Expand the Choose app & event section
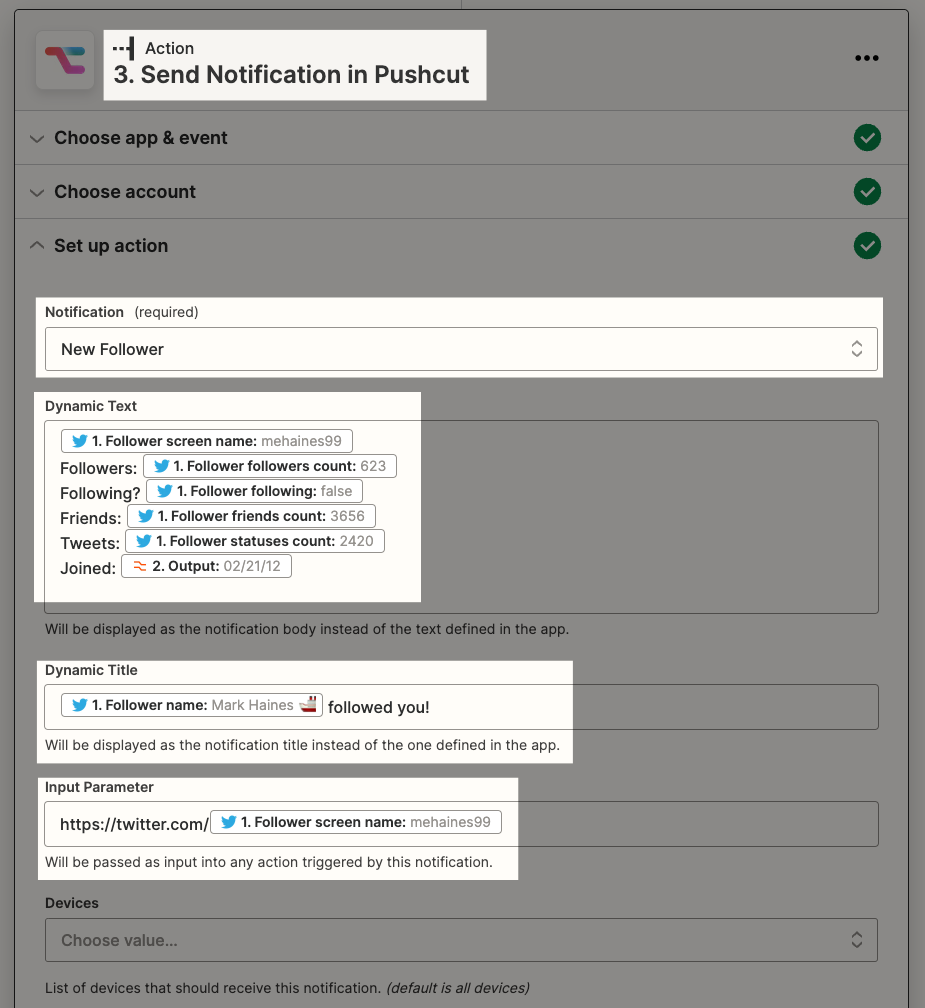This screenshot has height=1008, width=925. coord(462,138)
